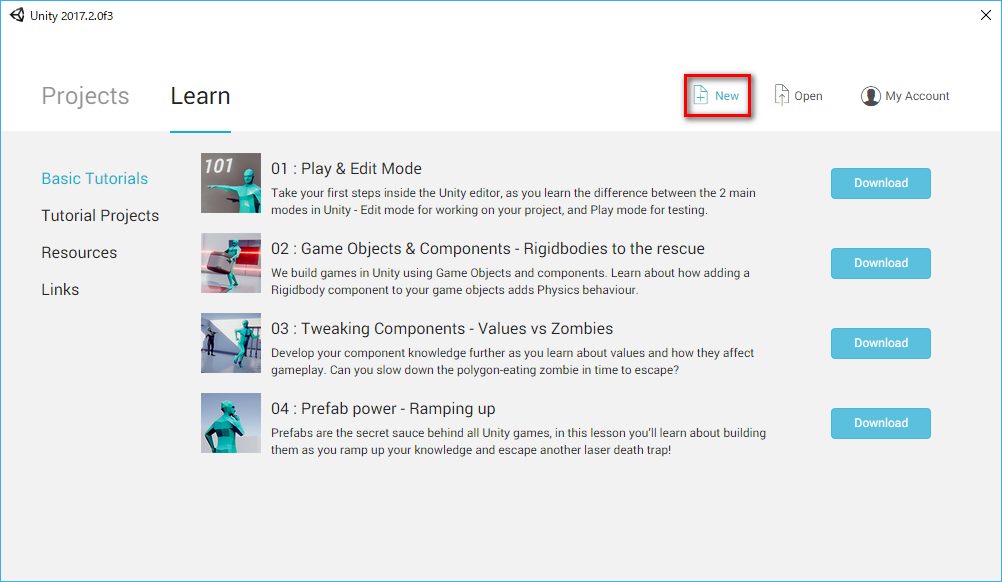The width and height of the screenshot is (1002, 582).
Task: Click description starting 'We build games in Unity'
Action: point(510,281)
